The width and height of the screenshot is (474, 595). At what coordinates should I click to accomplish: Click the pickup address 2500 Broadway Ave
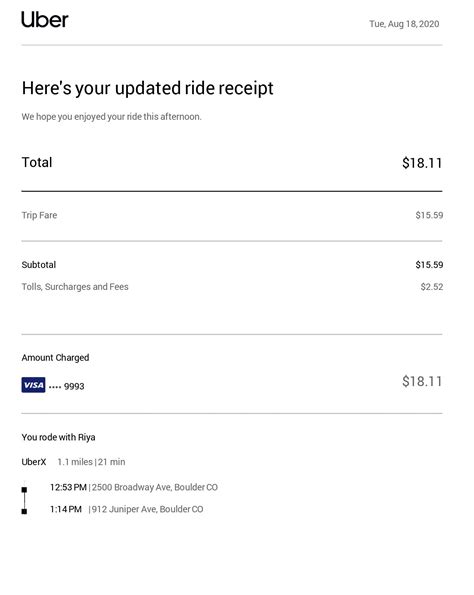[155, 487]
